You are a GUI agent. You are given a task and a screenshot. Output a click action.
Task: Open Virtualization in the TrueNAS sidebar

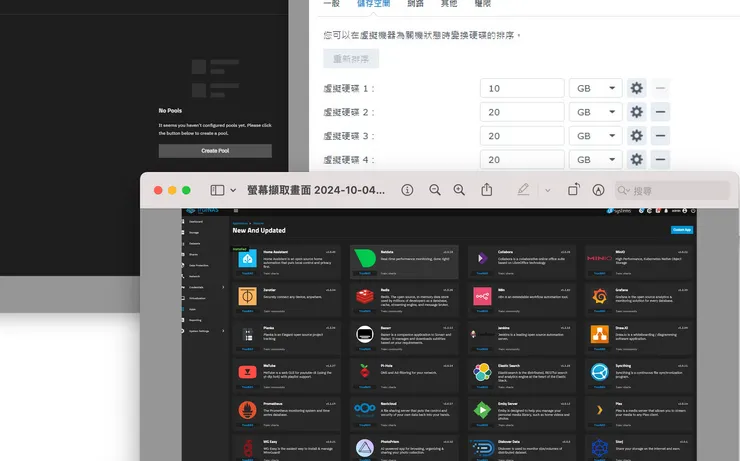pyautogui.click(x=197, y=298)
